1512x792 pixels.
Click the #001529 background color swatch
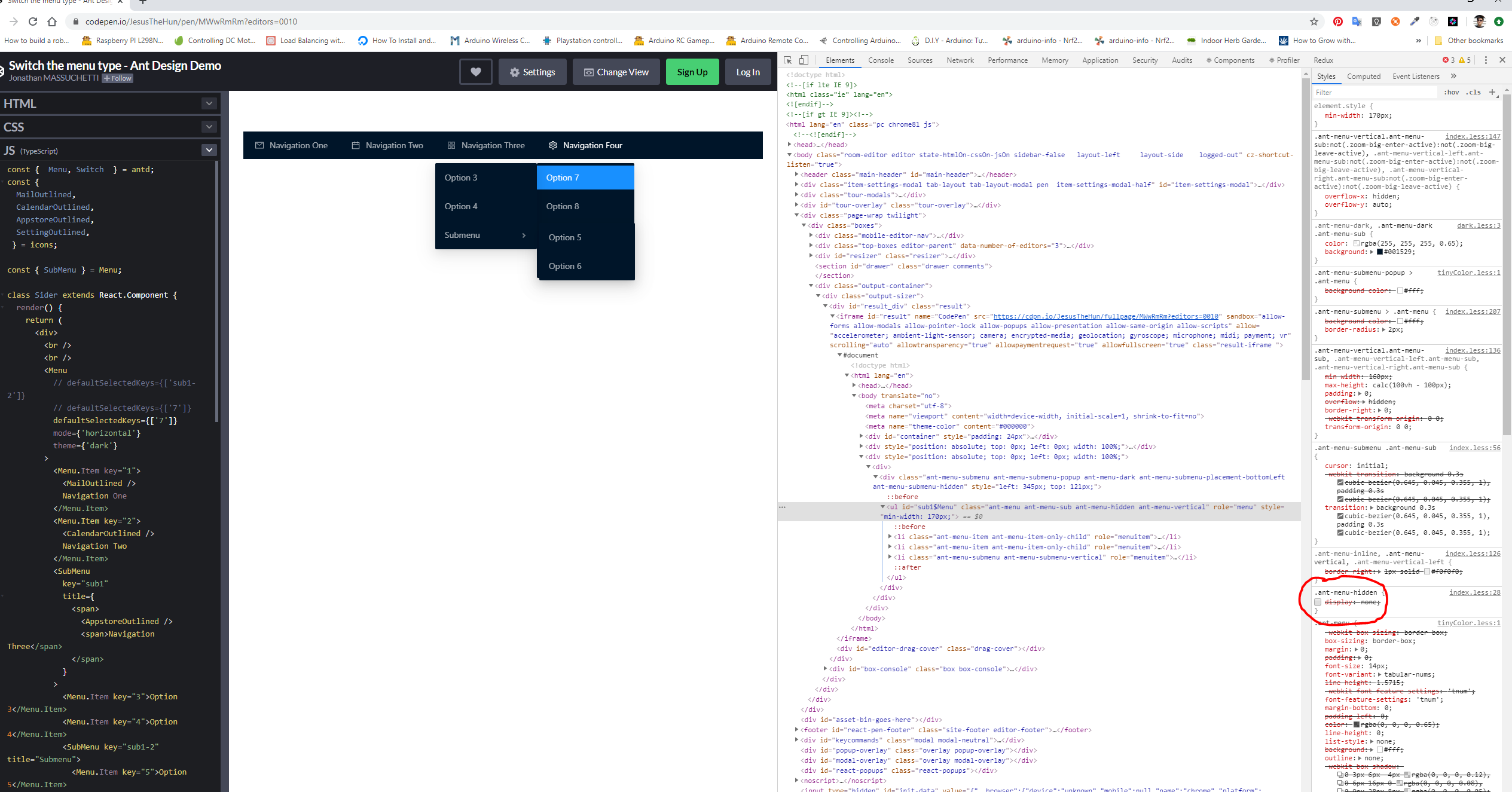coord(1380,252)
